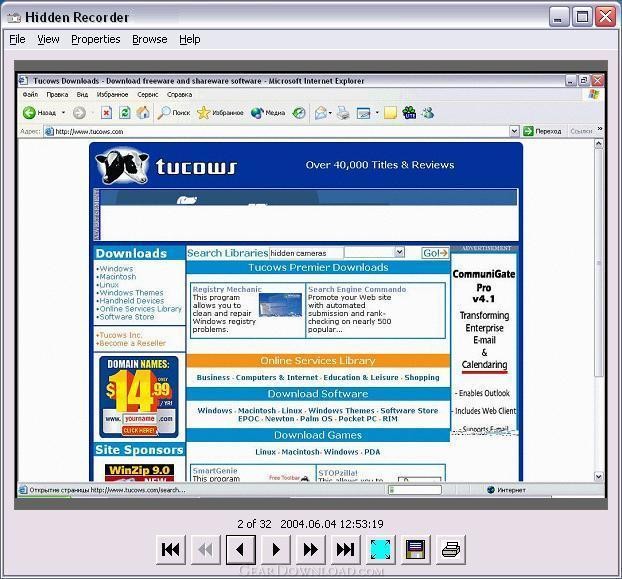Click the Domain Names $14.99 ad banner

pos(138,397)
